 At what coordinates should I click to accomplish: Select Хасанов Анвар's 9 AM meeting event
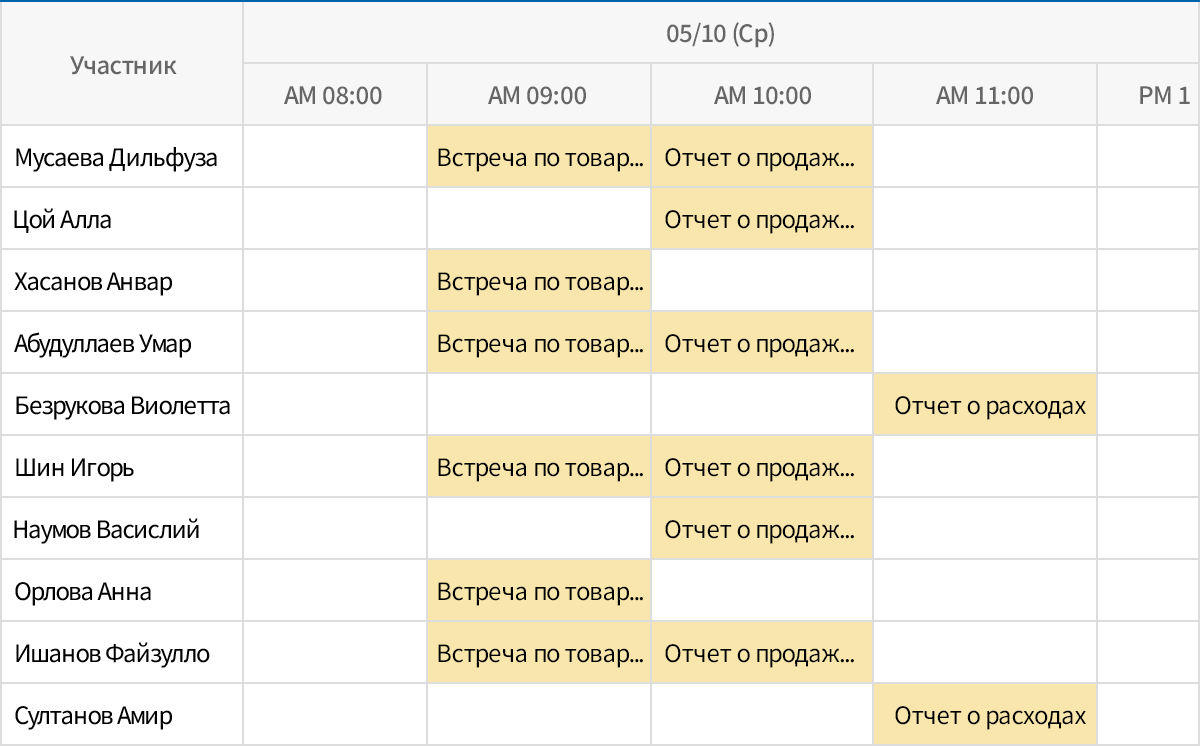point(538,280)
